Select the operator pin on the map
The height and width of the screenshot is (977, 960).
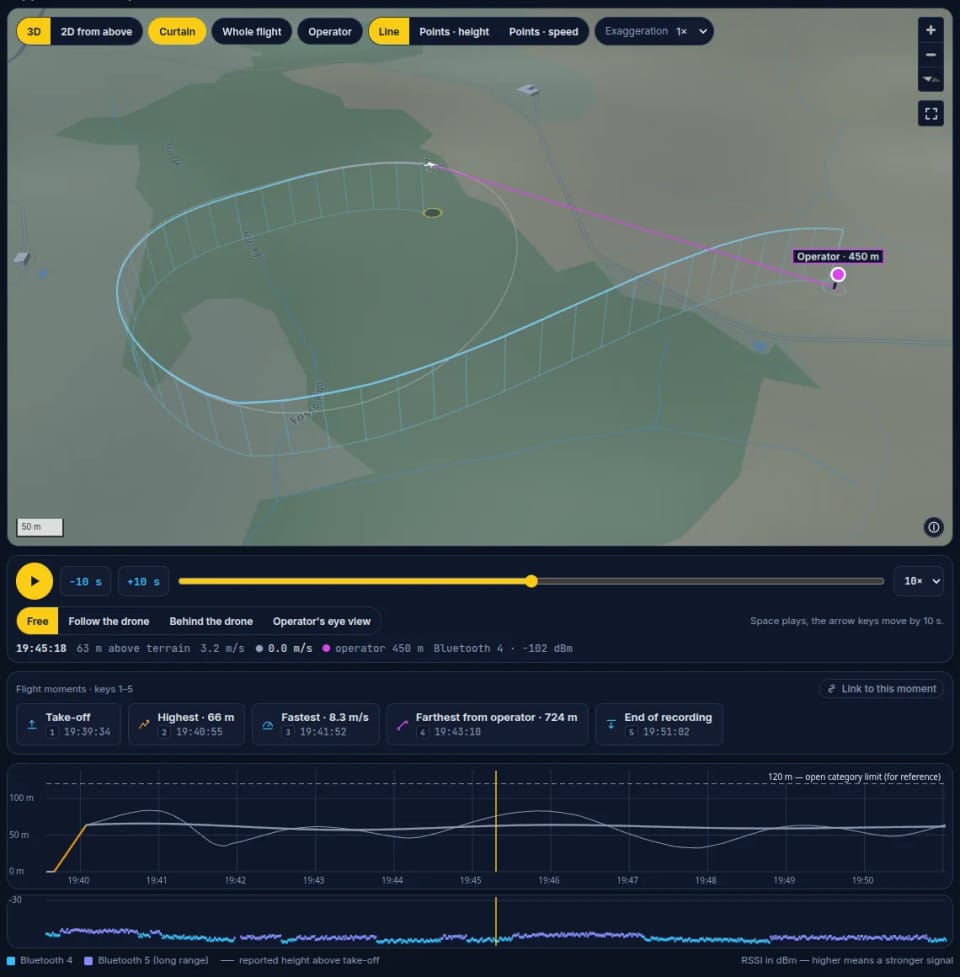click(838, 274)
